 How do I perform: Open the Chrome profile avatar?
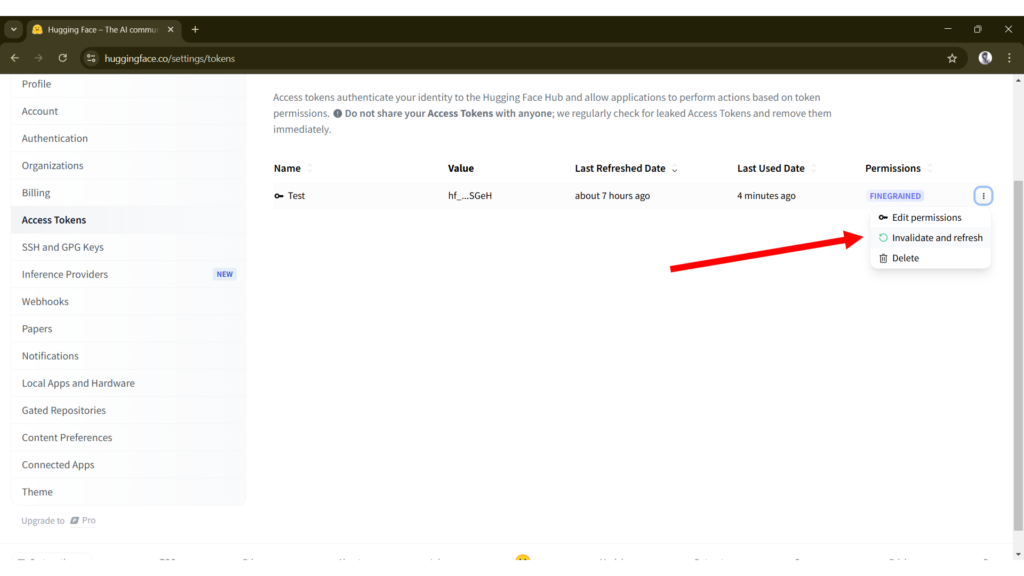point(985,58)
